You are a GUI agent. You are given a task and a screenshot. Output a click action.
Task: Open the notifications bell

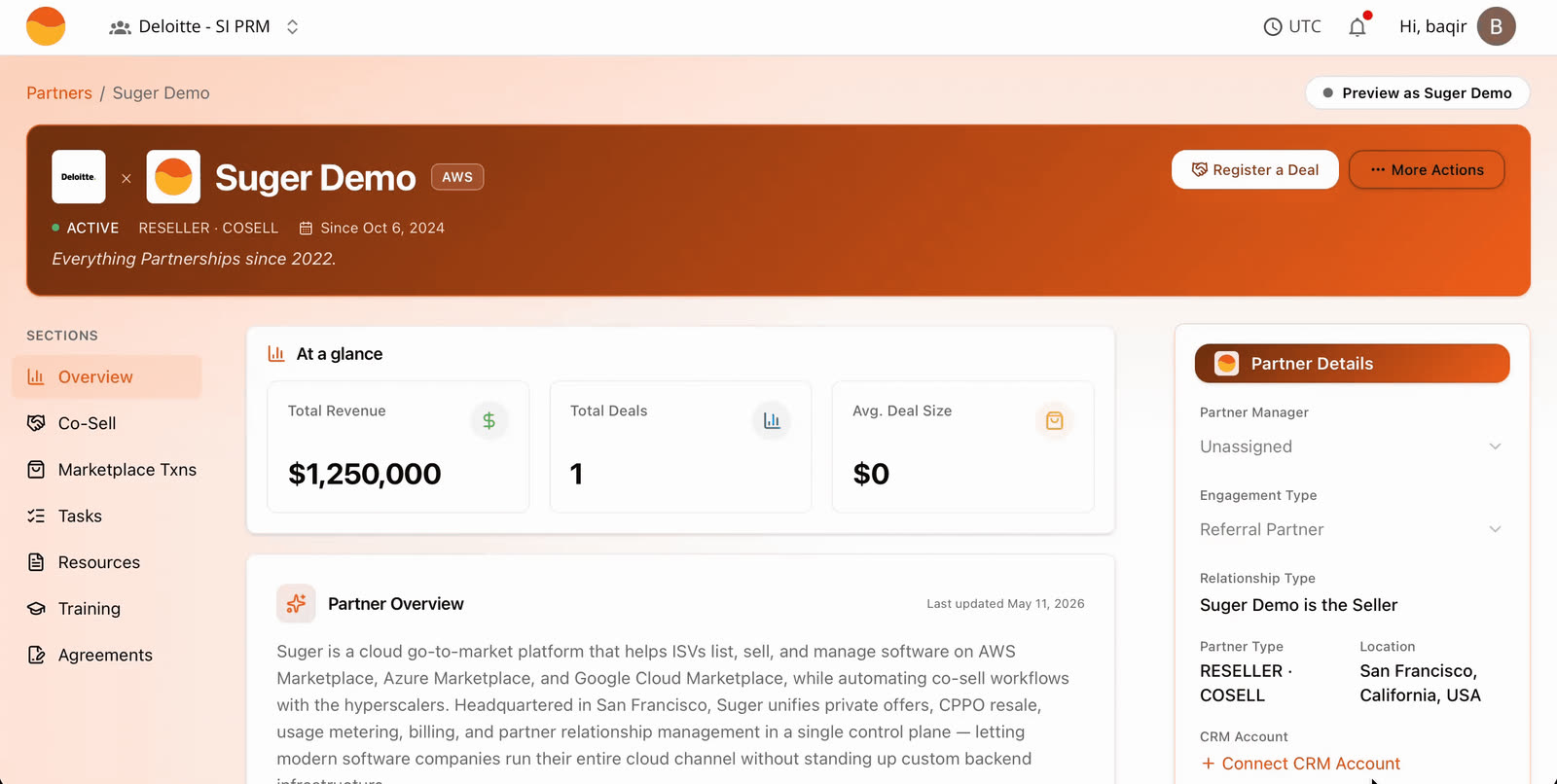[1358, 26]
